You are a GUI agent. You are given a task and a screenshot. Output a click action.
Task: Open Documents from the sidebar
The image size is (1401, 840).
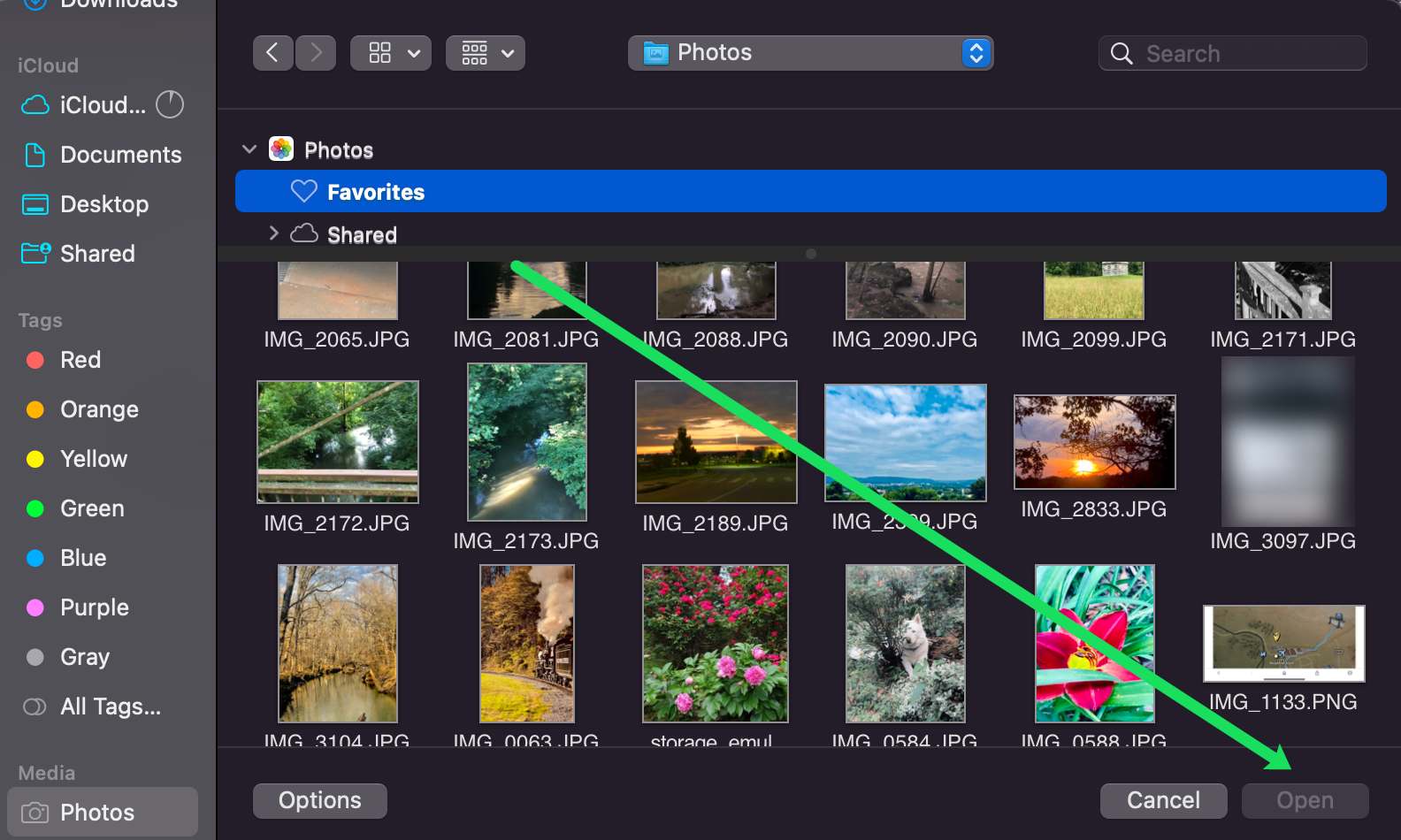pyautogui.click(x=120, y=155)
